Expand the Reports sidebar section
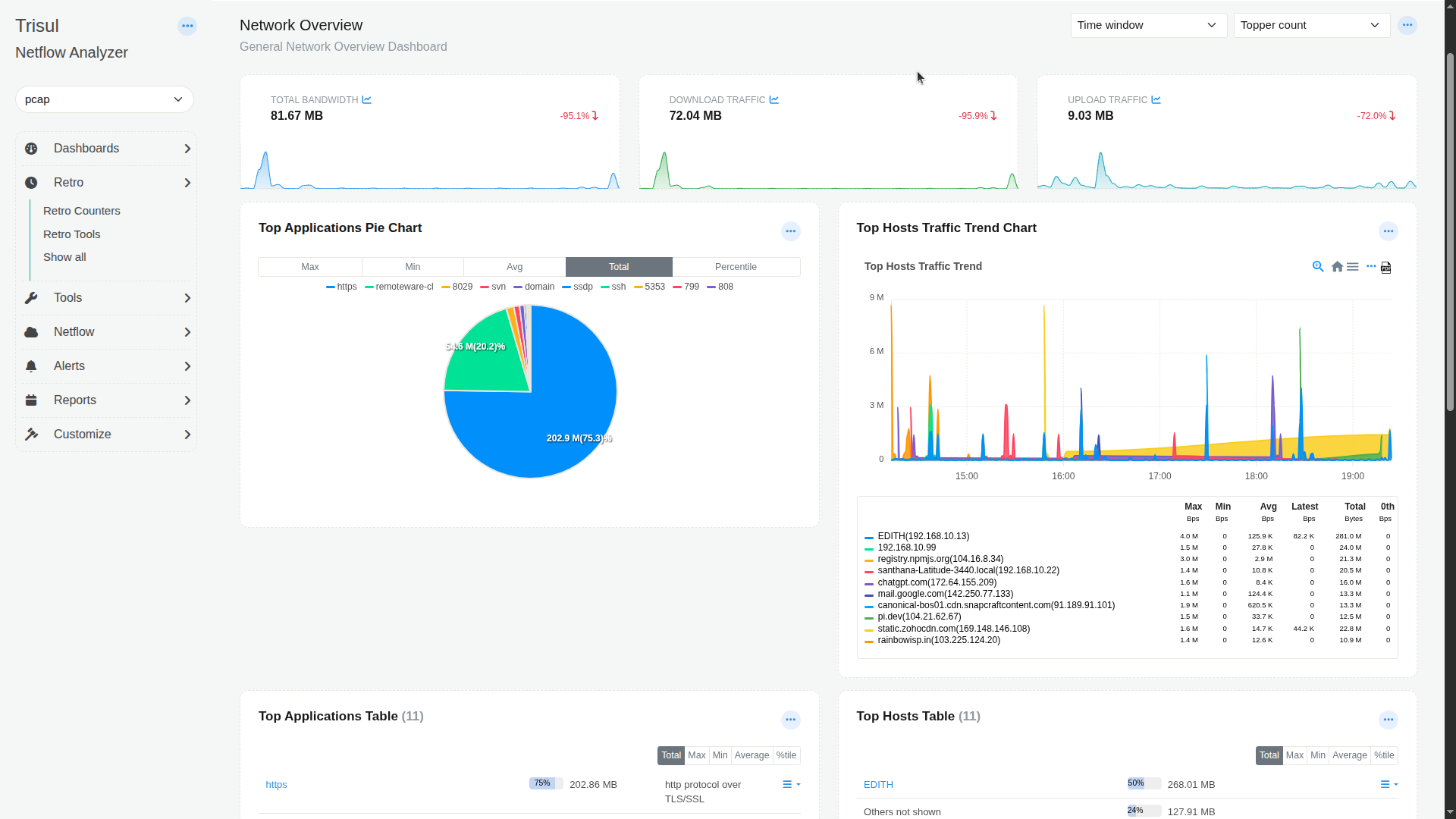Image resolution: width=1456 pixels, height=819 pixels. click(106, 400)
